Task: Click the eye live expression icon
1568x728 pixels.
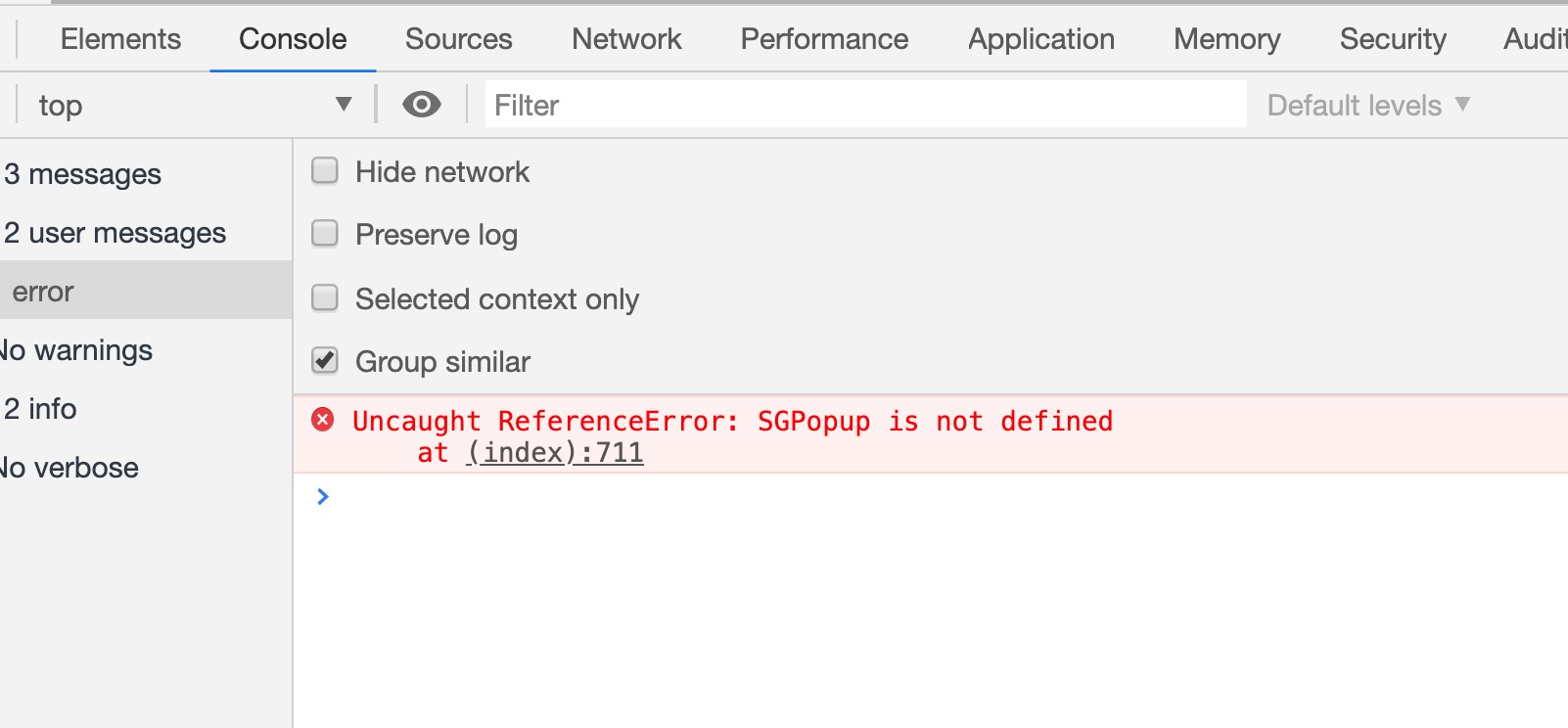Action: tap(422, 104)
